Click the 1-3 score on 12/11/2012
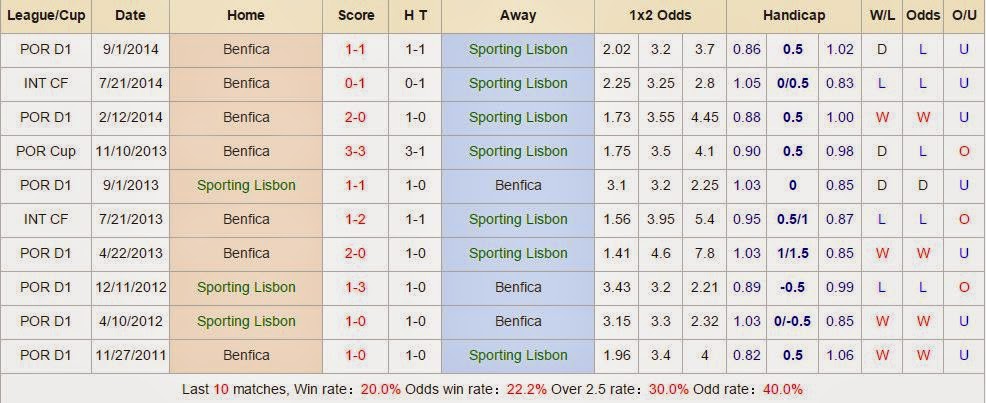Viewport: 986px width, 403px height. 355,287
